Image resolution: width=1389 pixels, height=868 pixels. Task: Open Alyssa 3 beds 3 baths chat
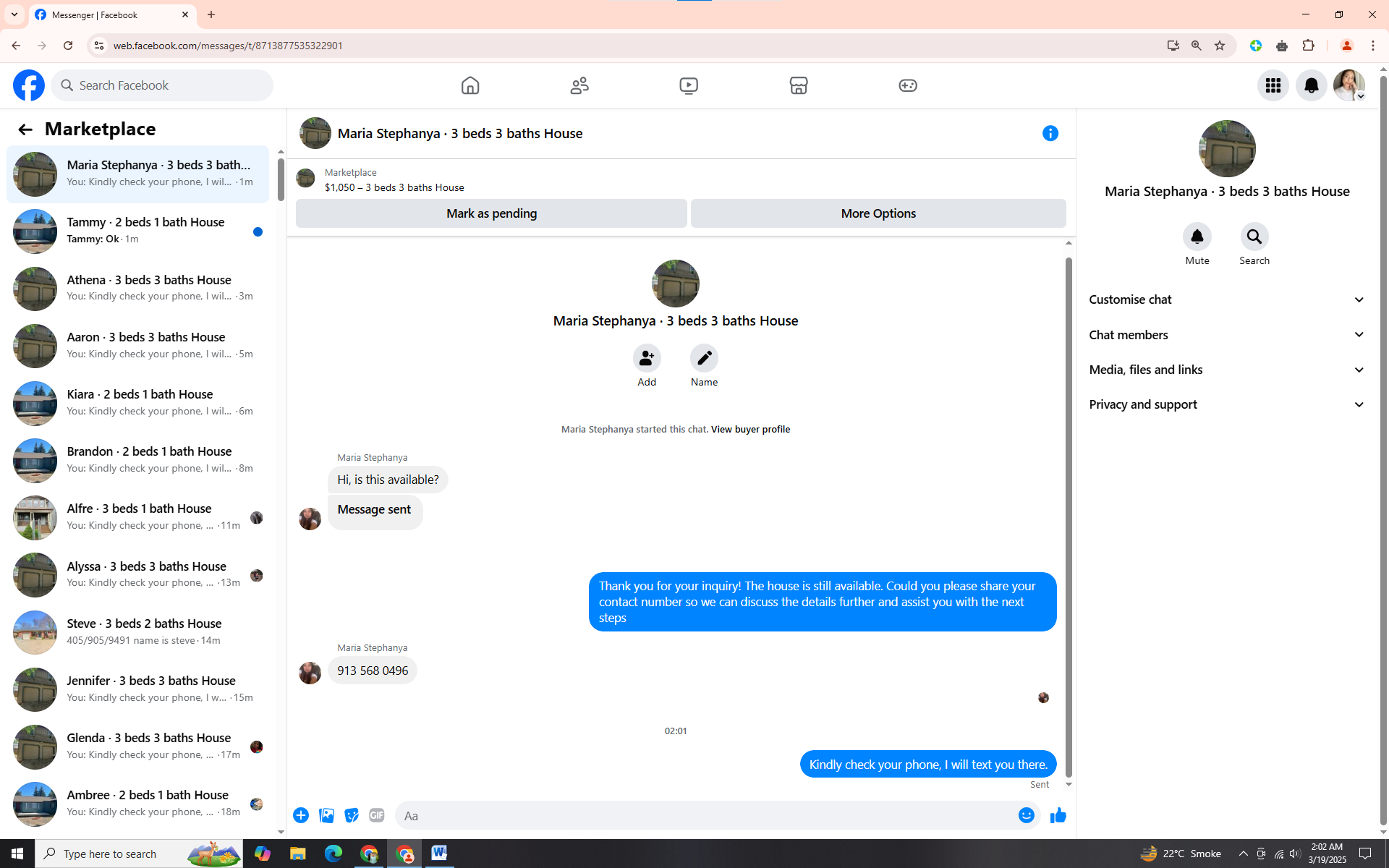tap(137, 575)
